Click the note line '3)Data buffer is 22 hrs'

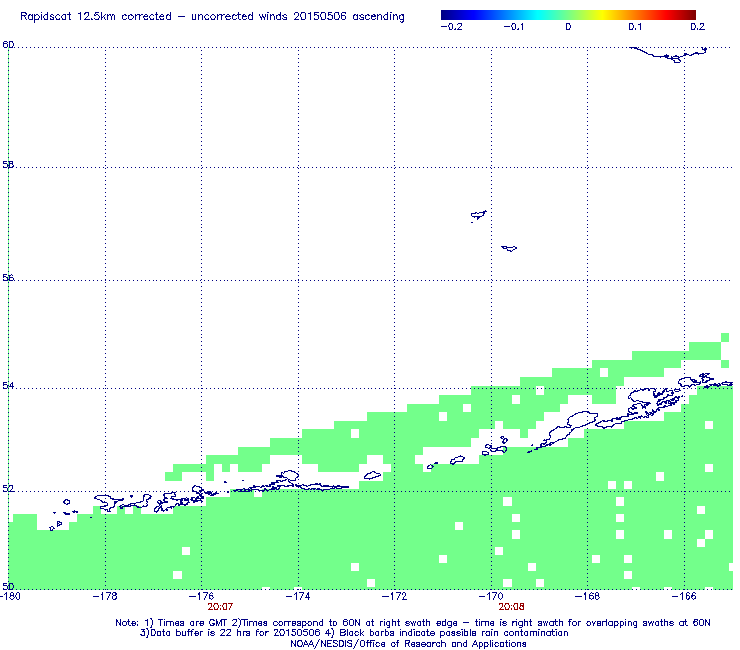click(x=354, y=633)
